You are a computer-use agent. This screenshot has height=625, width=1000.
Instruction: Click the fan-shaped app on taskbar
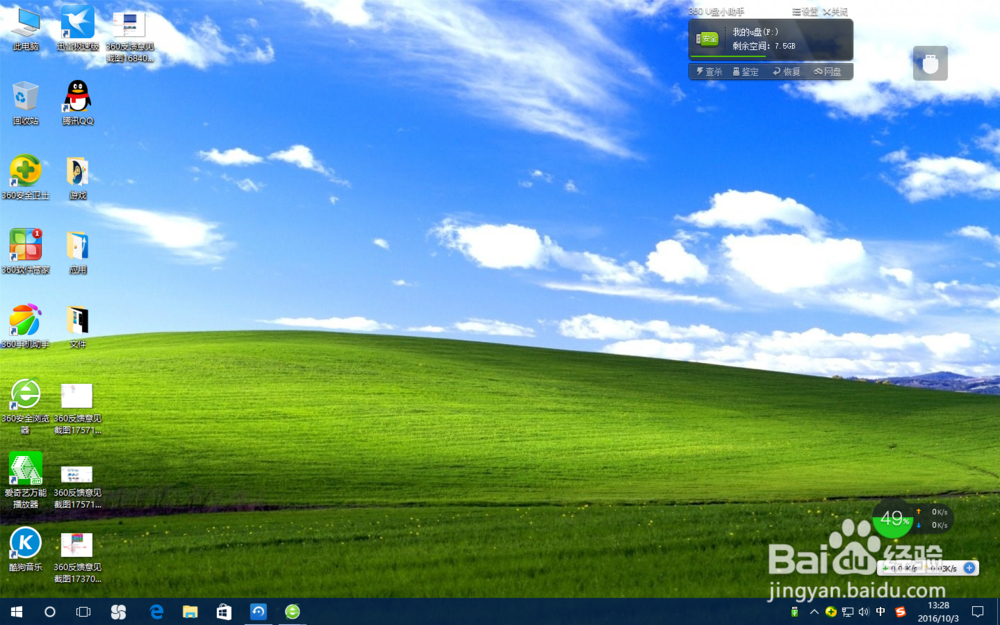coord(118,612)
